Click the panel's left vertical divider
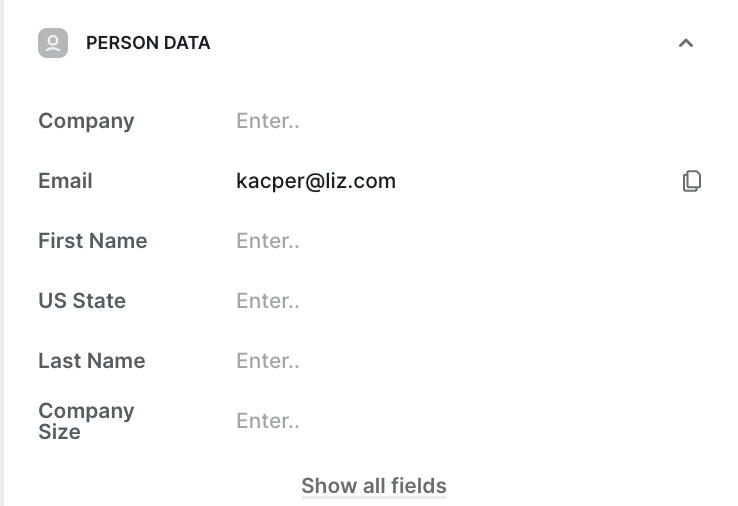Screen dimensions: 738x506 [x=2, y=253]
